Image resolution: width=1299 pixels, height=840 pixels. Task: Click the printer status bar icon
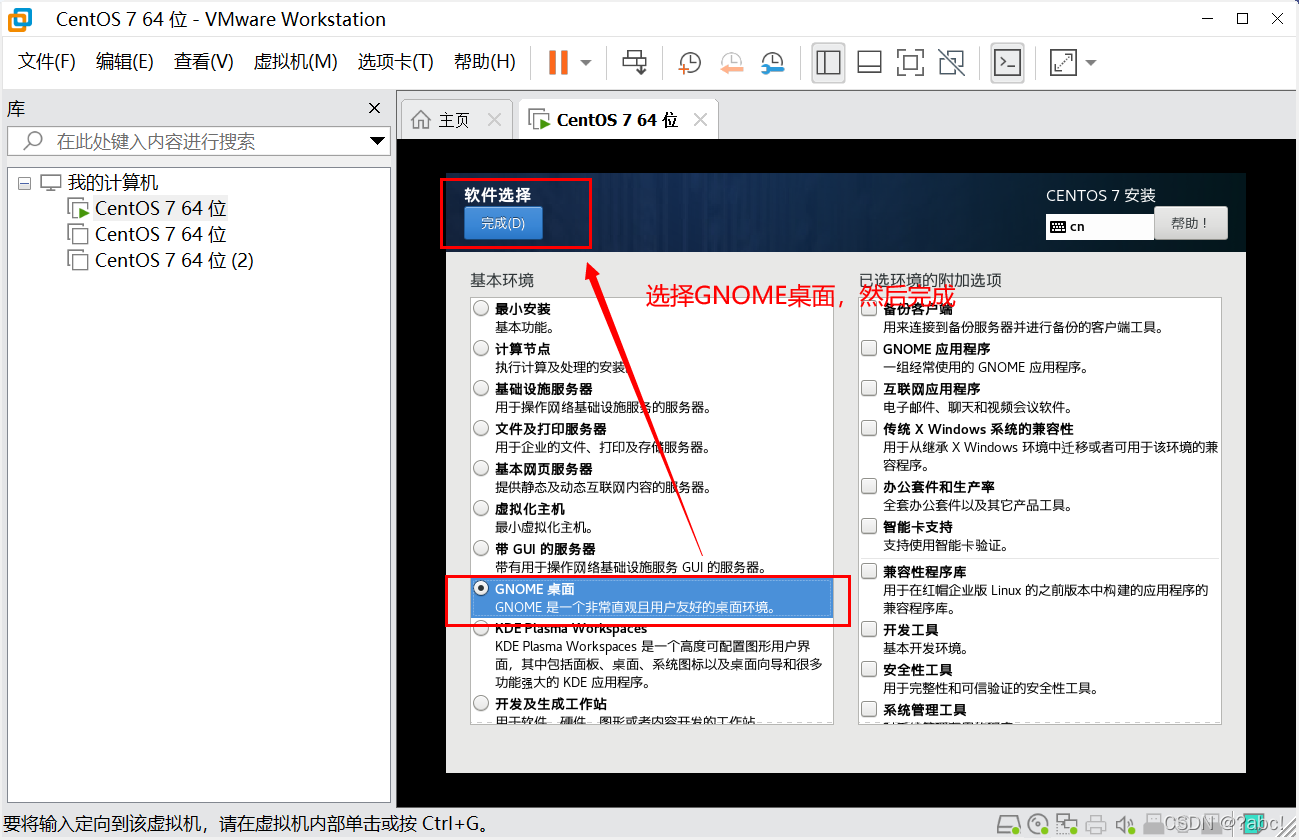[x=1097, y=825]
